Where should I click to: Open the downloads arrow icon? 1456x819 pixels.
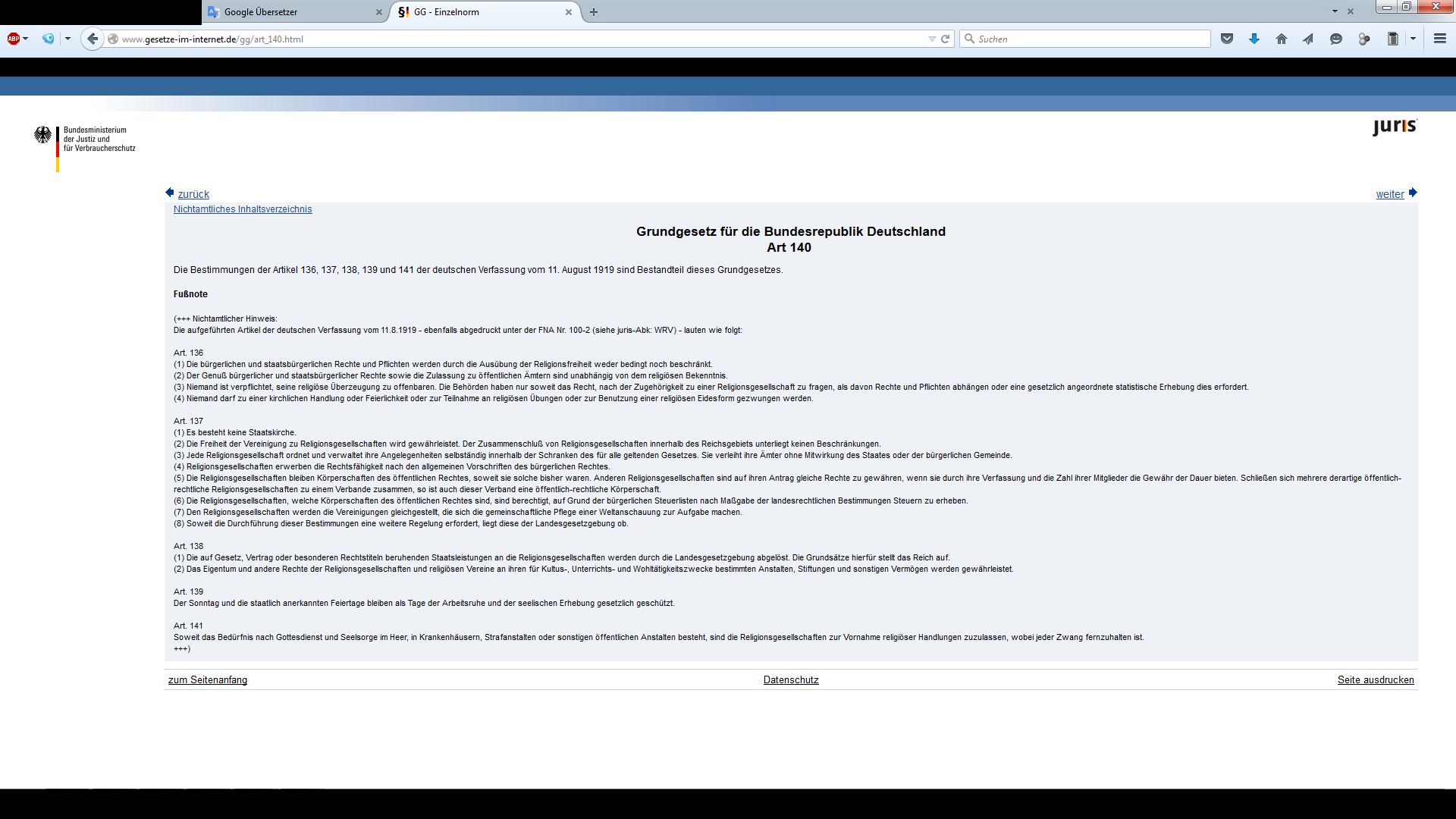pyautogui.click(x=1254, y=39)
